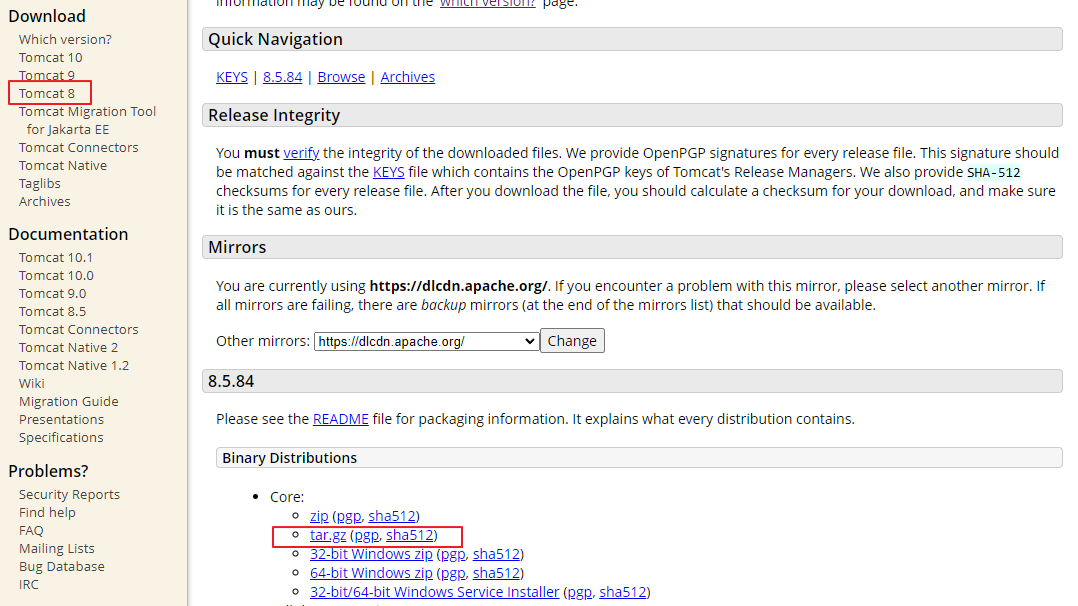1078x606 pixels.
Task: Open sha512 for 32-bit Windows zip
Action: point(496,554)
